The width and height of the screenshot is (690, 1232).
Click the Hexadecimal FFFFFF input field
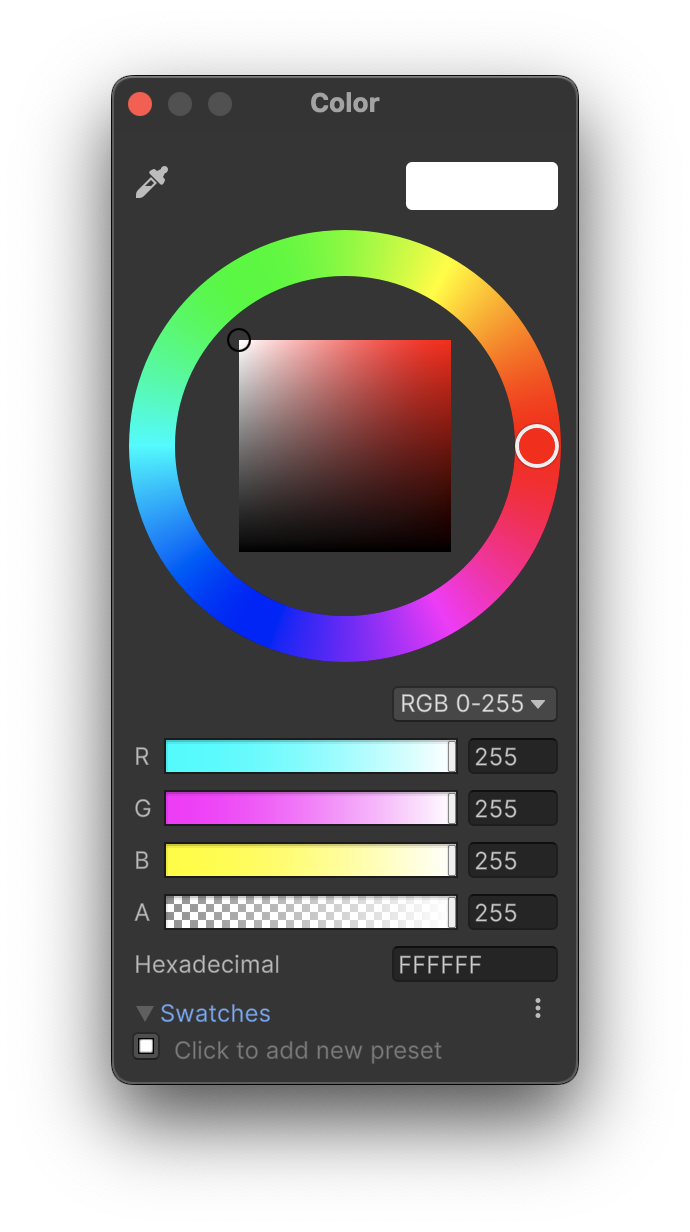coord(475,964)
